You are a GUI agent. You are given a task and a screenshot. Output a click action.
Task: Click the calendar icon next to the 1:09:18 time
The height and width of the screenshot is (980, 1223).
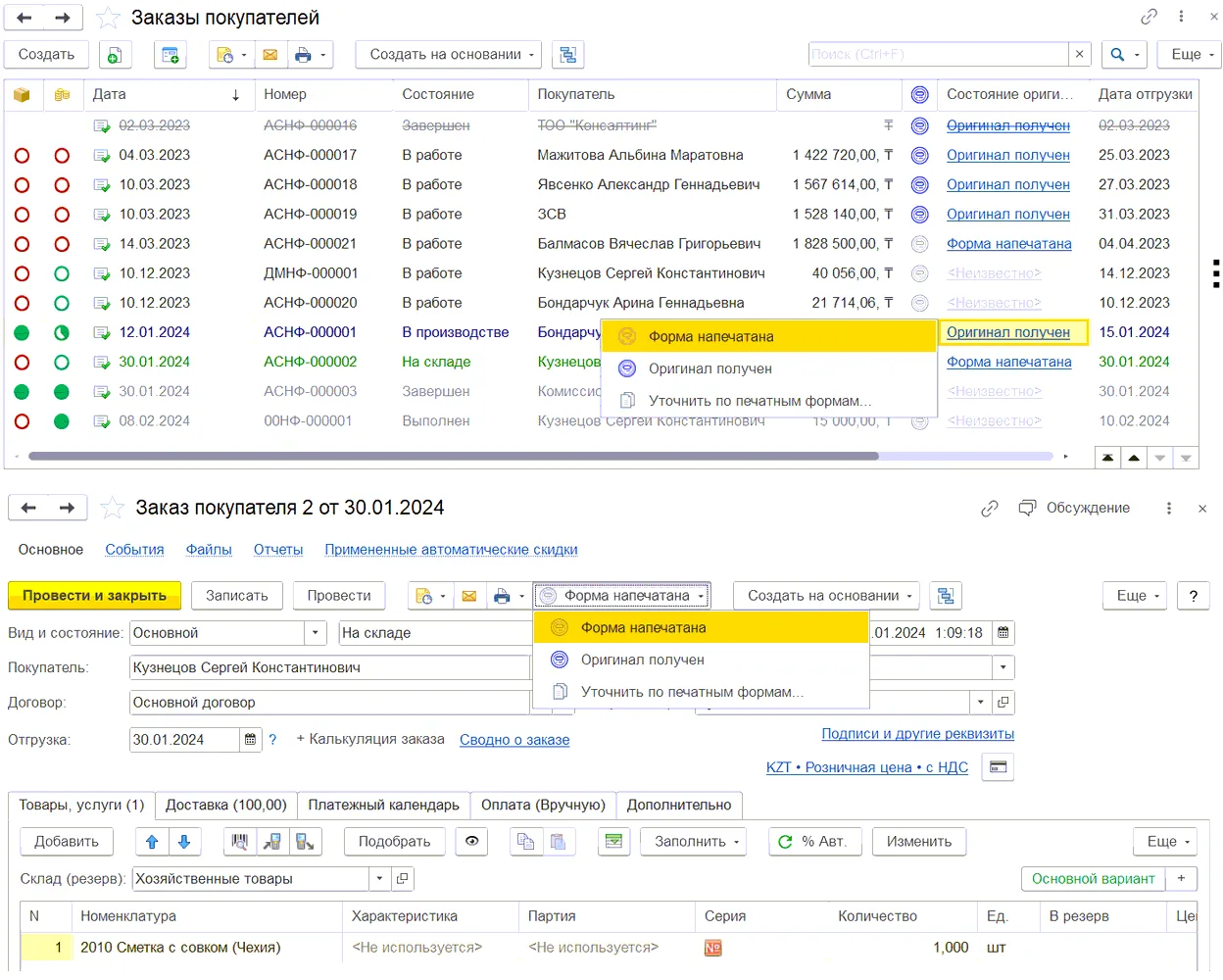(x=1003, y=633)
